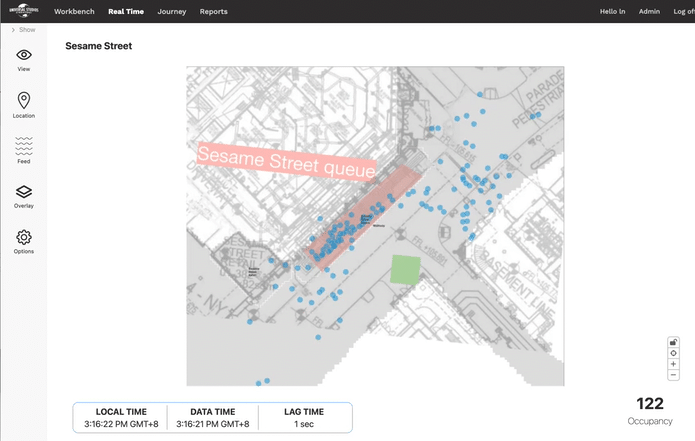Open the Reports tab
The width and height of the screenshot is (695, 441).
pyautogui.click(x=213, y=12)
